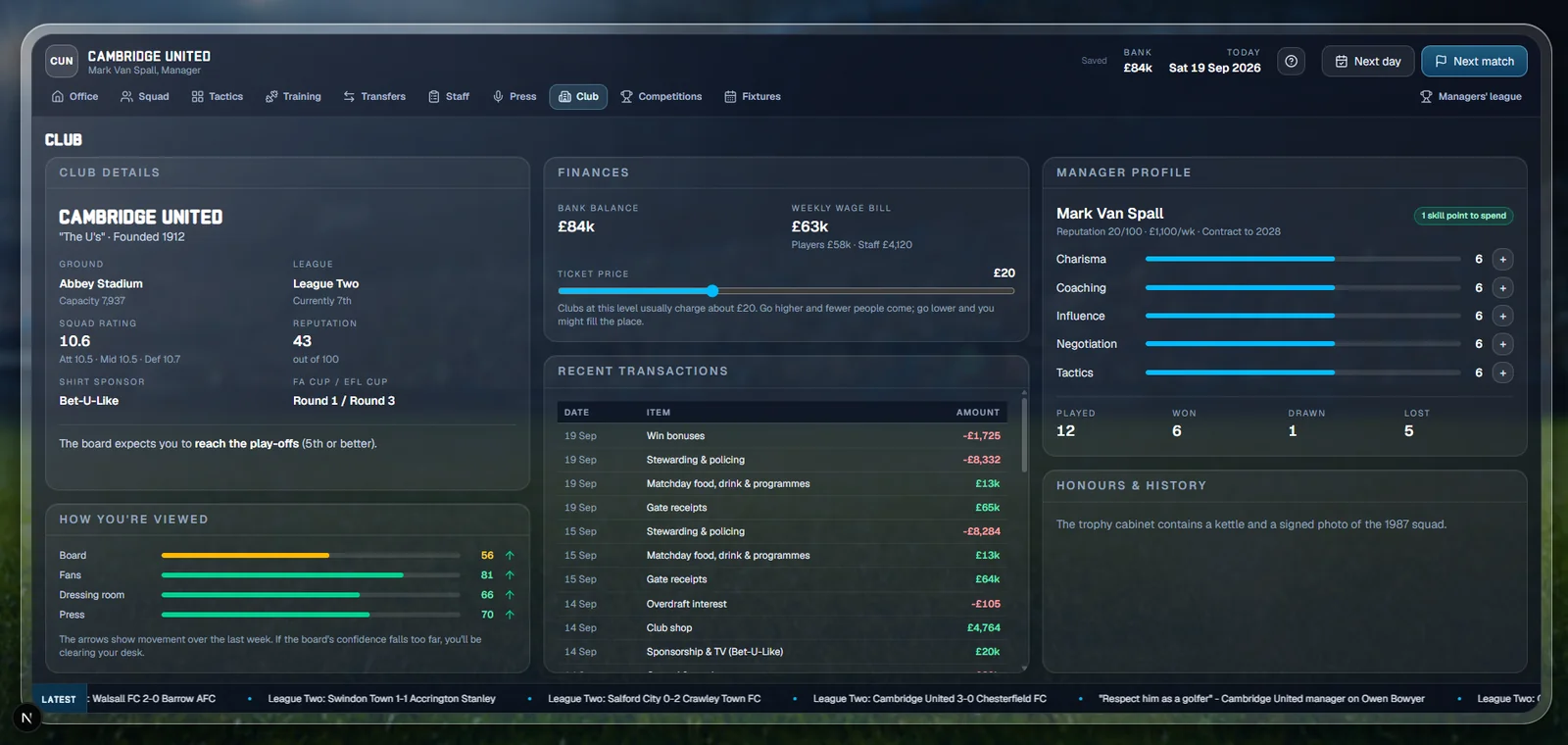The image size is (1568, 745).
Task: Open the Training tab
Action: [293, 97]
